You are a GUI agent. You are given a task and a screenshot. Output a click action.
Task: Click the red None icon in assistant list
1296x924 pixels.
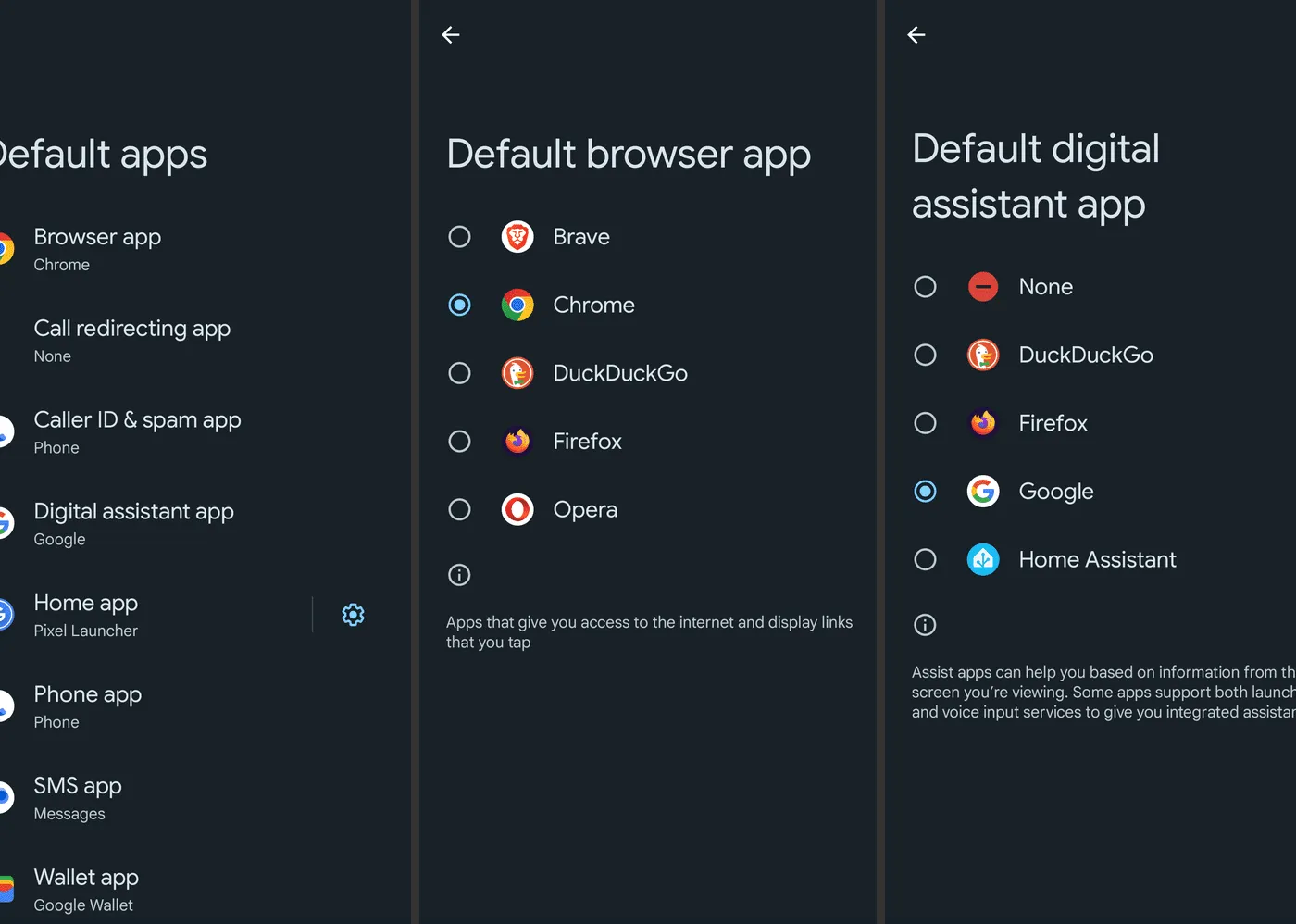click(x=983, y=287)
